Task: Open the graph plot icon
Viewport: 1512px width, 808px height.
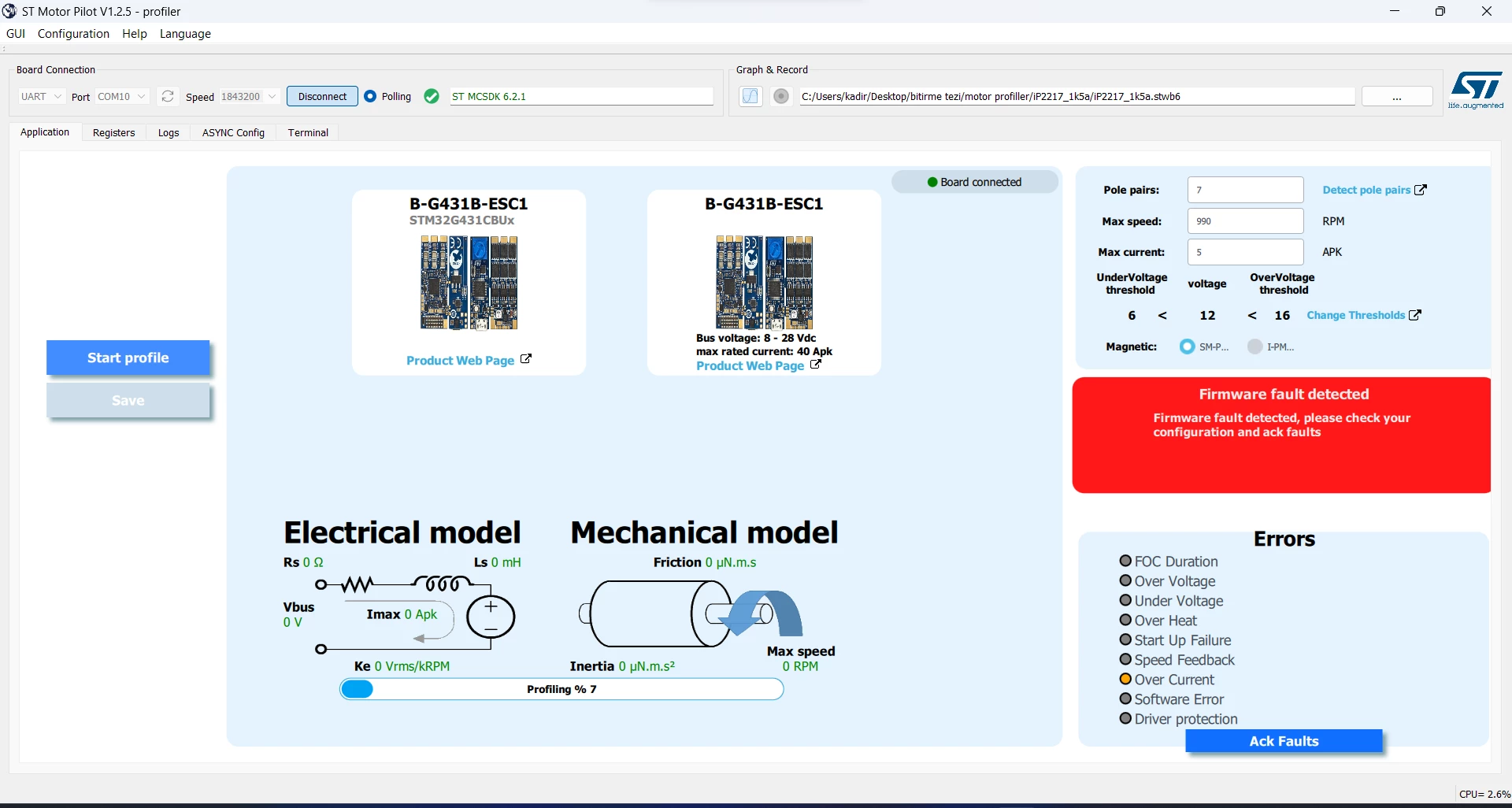Action: pos(750,96)
